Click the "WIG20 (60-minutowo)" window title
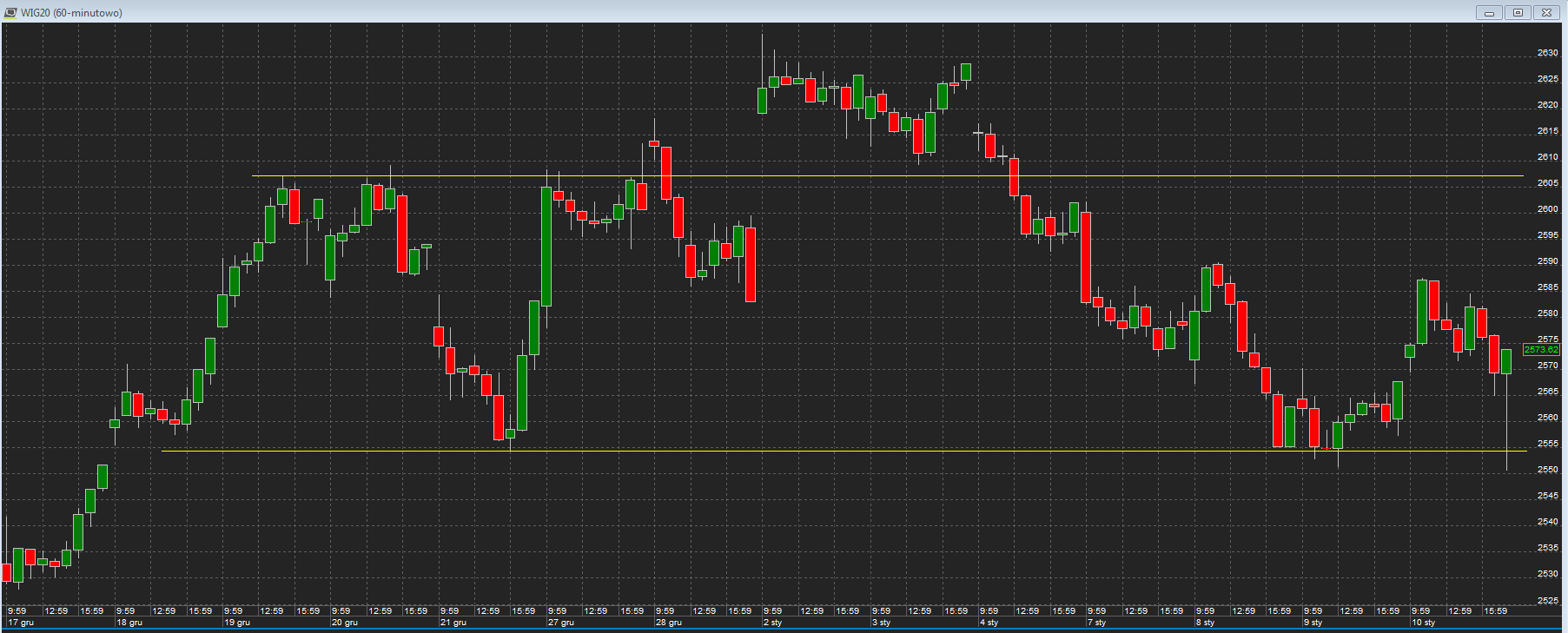This screenshot has width=1568, height=633. click(x=71, y=13)
